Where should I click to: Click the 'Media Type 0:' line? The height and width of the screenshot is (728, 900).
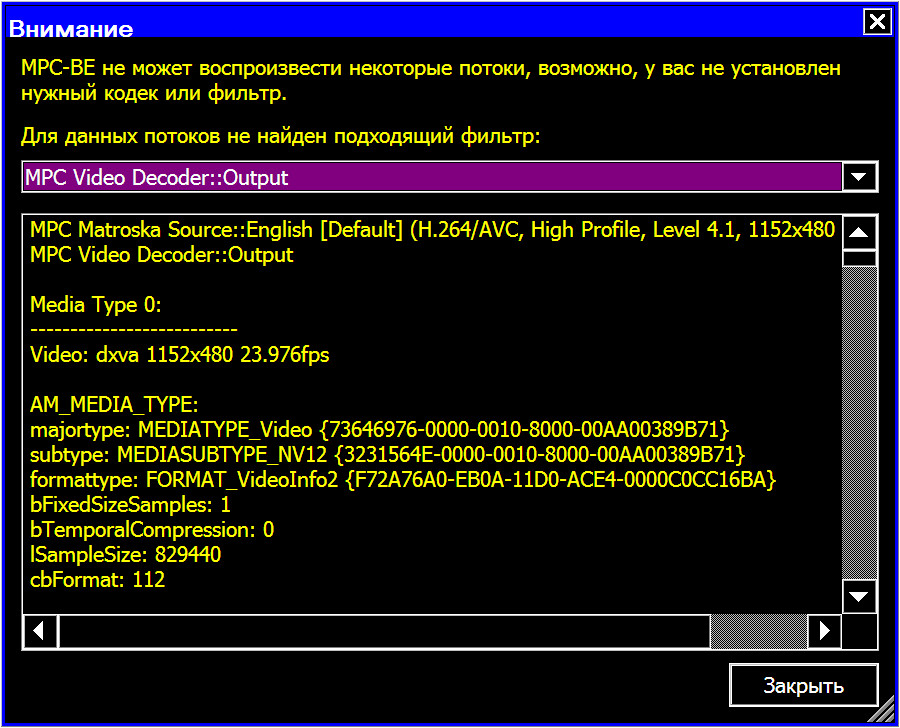tap(95, 305)
